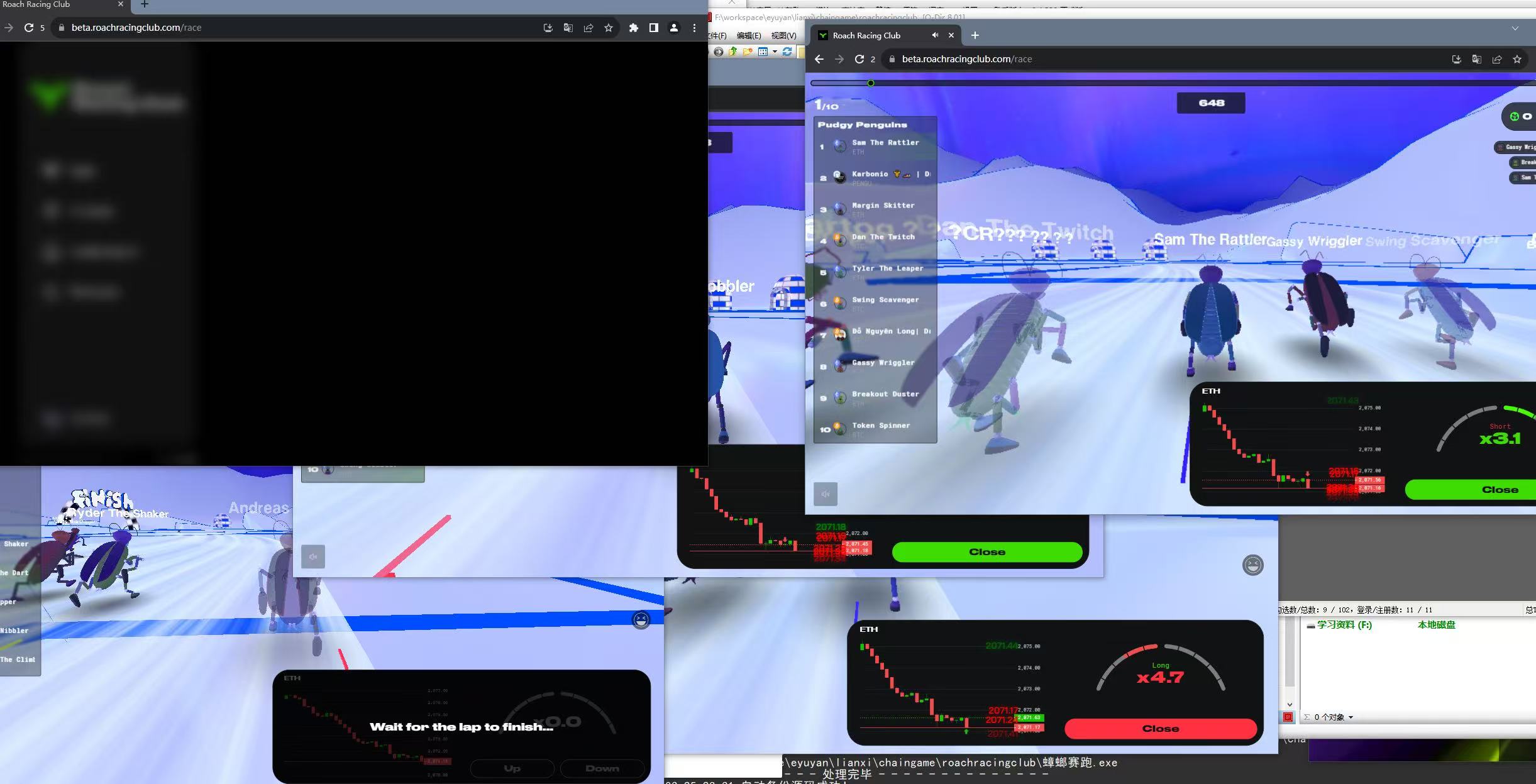The height and width of the screenshot is (784, 1536).
Task: Open the left browser's three-dot menu
Action: pos(694,28)
